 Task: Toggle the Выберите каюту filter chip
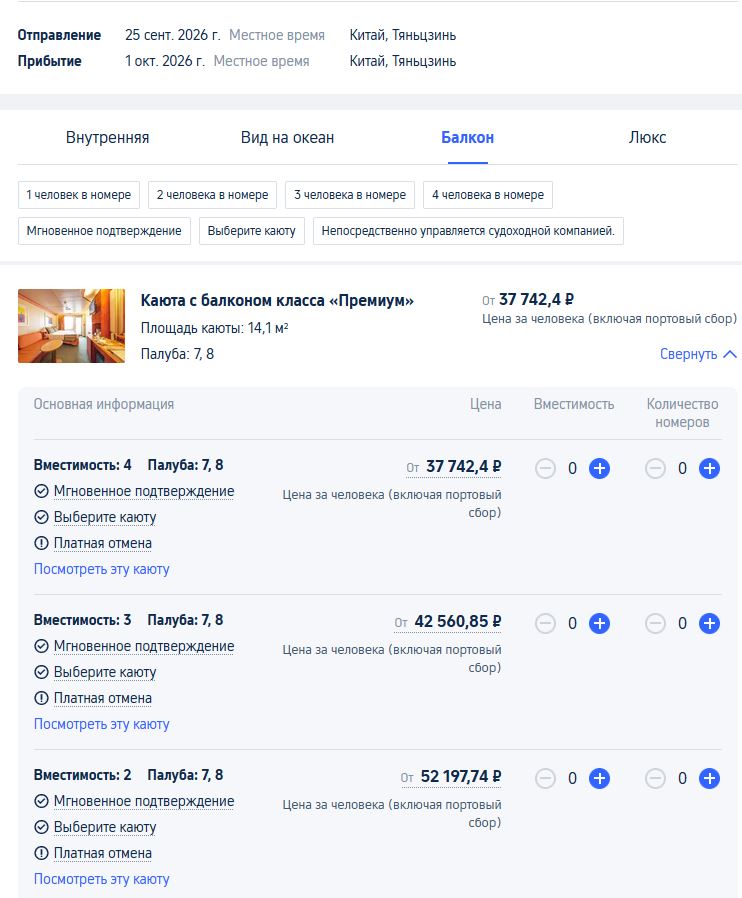(251, 231)
